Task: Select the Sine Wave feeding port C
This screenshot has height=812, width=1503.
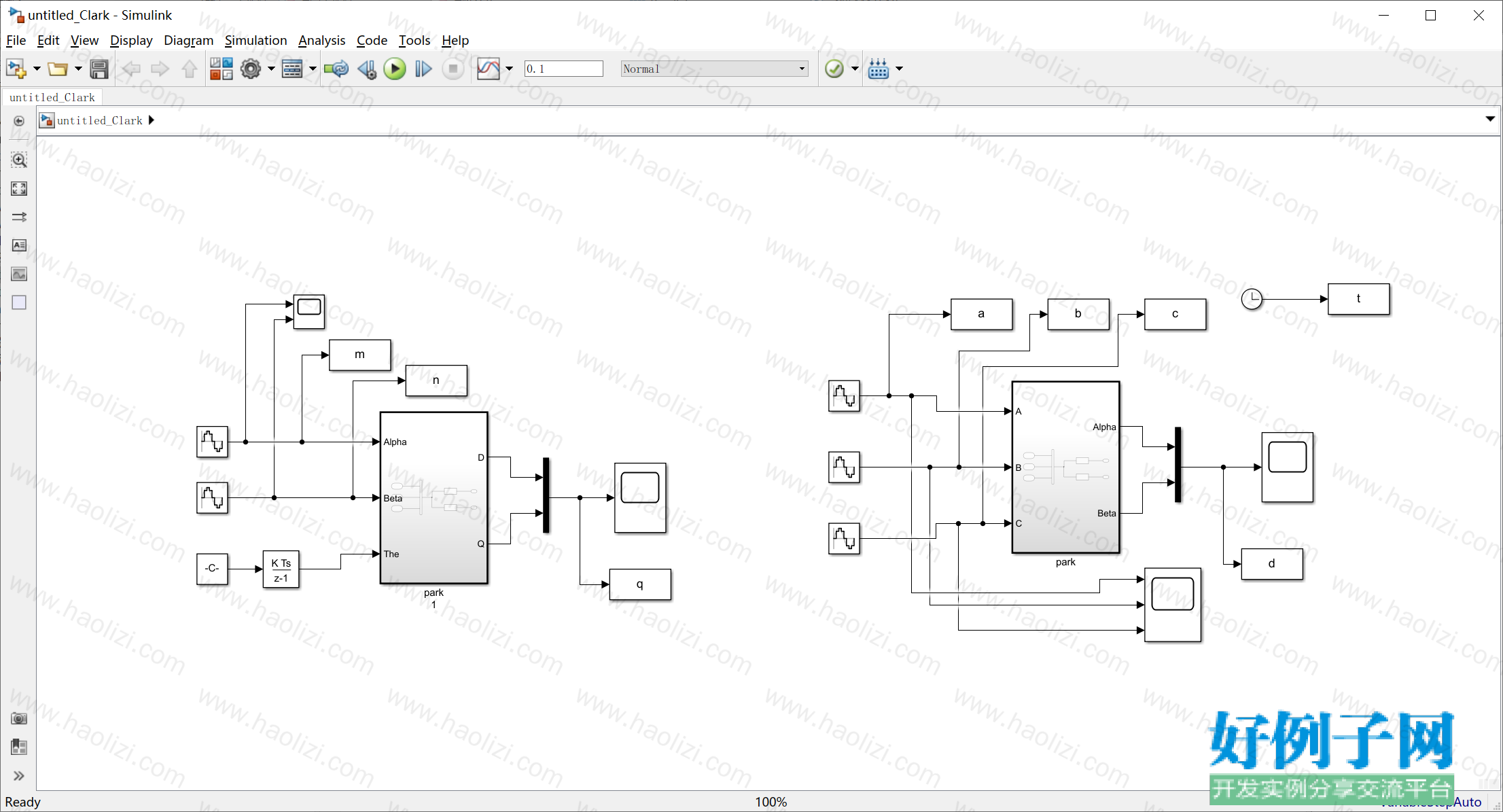Action: 844,539
